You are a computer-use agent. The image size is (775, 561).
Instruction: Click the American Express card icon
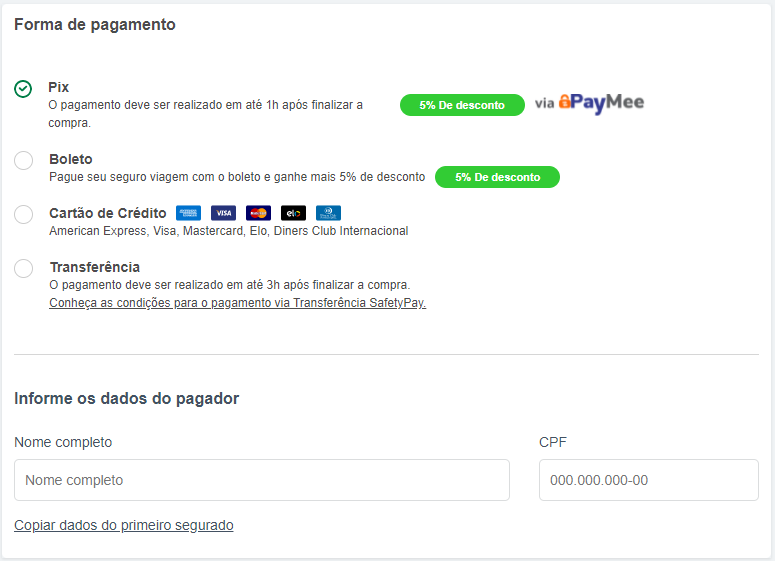188,213
